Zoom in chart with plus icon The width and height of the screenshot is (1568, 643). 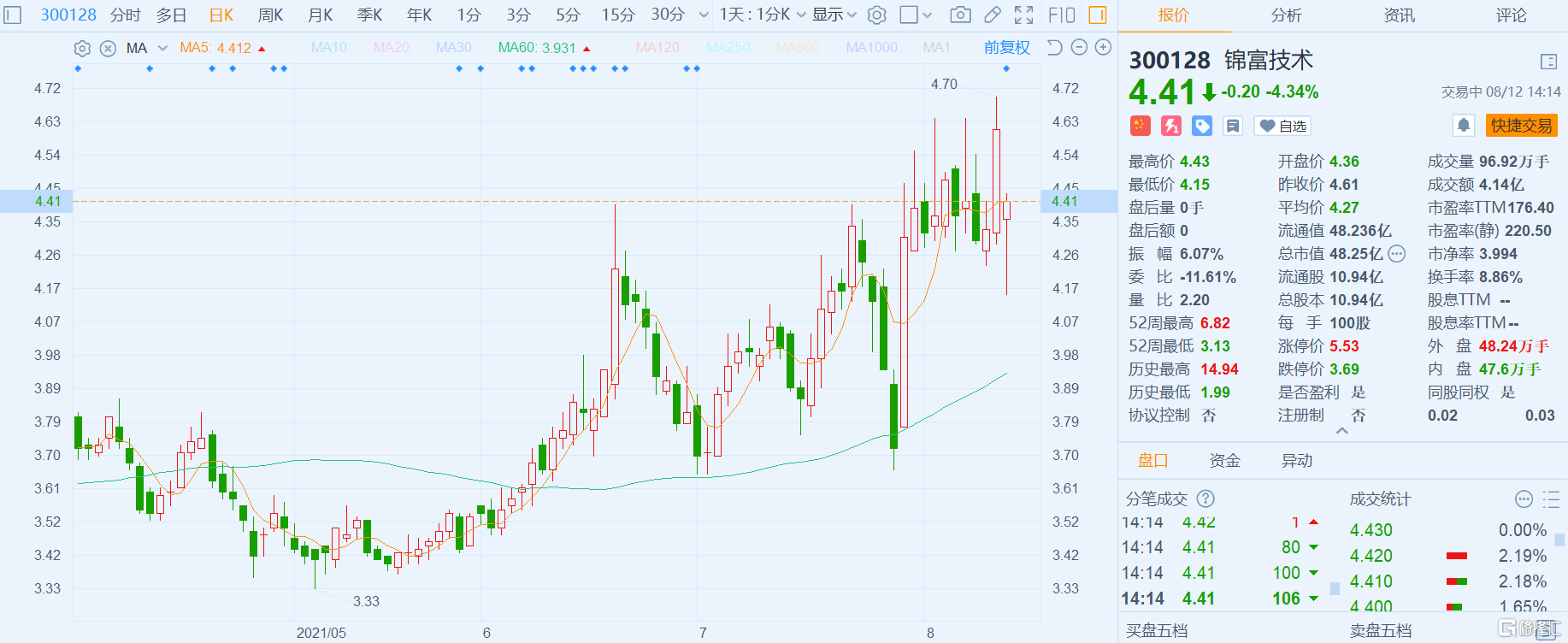[x=1104, y=48]
